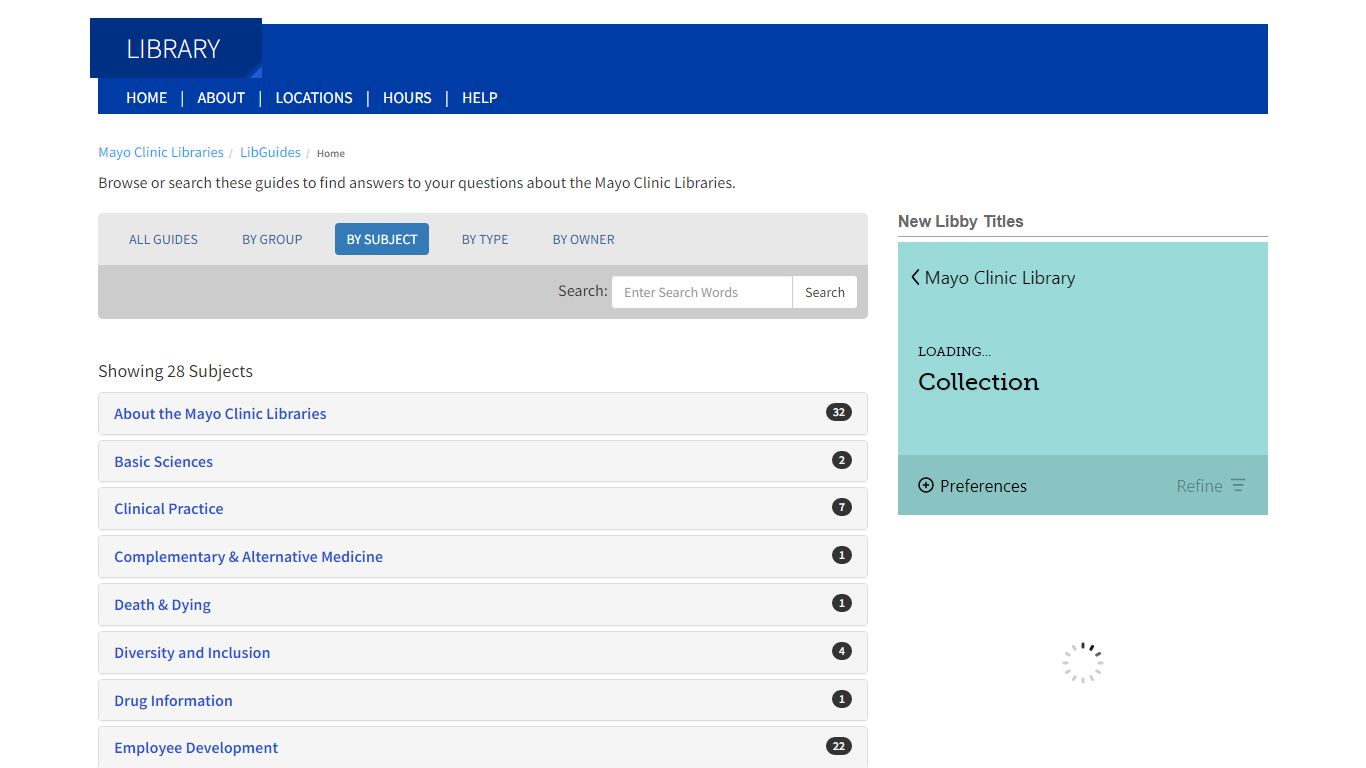The image size is (1366, 768).
Task: Click the Refine filter lines icon
Action: click(x=1238, y=485)
